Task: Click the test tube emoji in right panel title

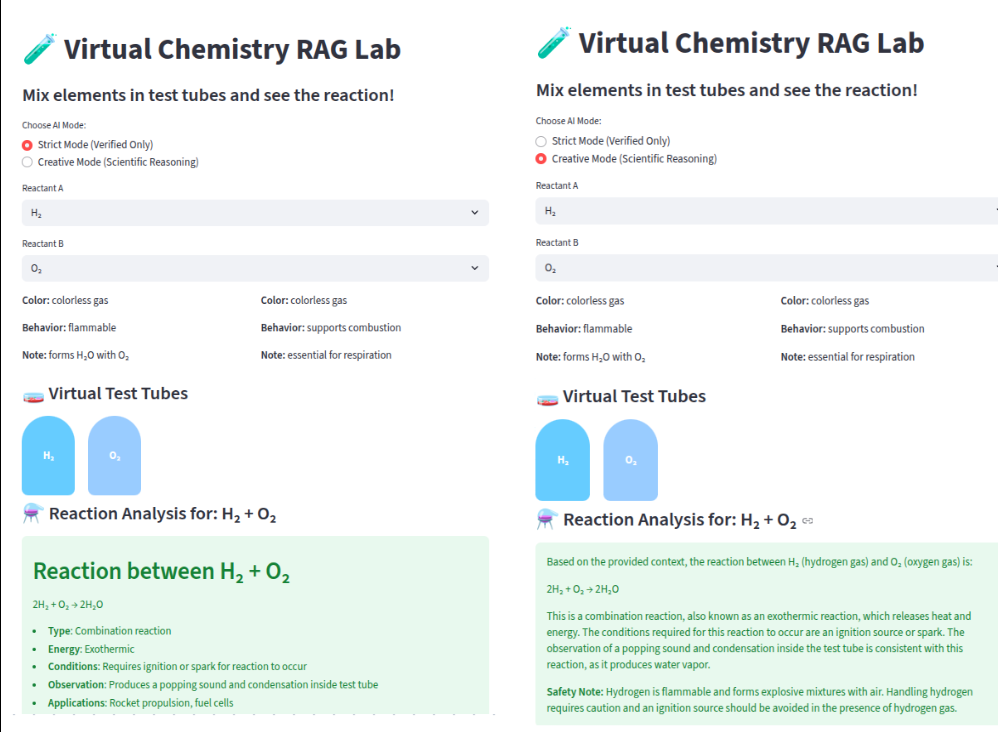Action: [553, 43]
